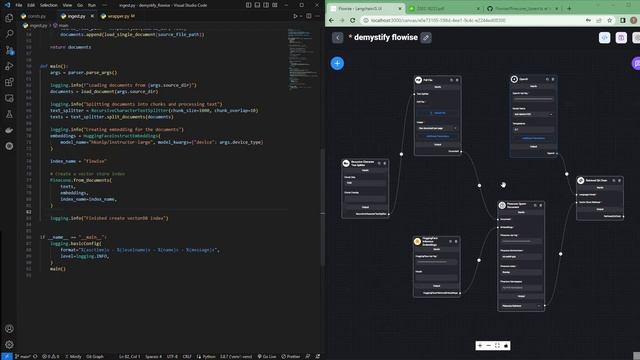This screenshot has width=640, height=360.
Task: Go back from the Flowise canvas
Action: pyautogui.click(x=338, y=38)
